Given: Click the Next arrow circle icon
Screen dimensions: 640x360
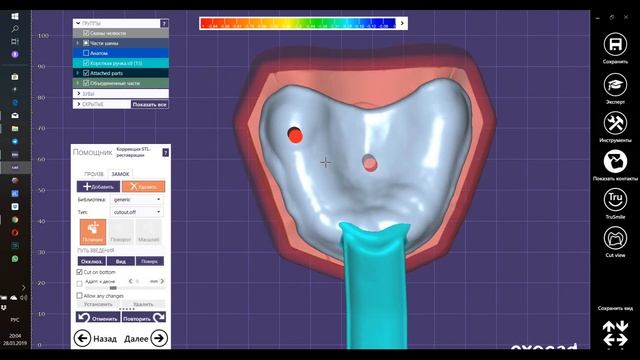Looking at the screenshot, I should pos(159,338).
